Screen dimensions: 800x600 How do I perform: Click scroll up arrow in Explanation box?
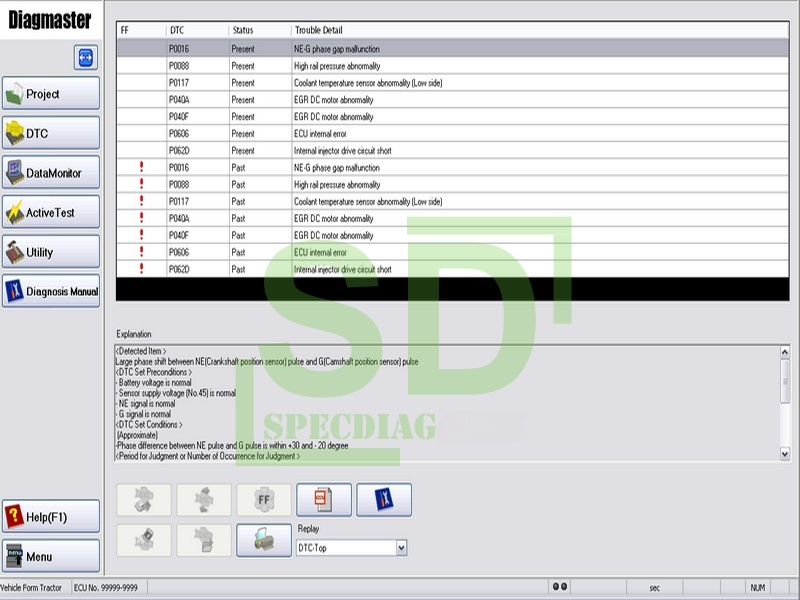coord(785,352)
